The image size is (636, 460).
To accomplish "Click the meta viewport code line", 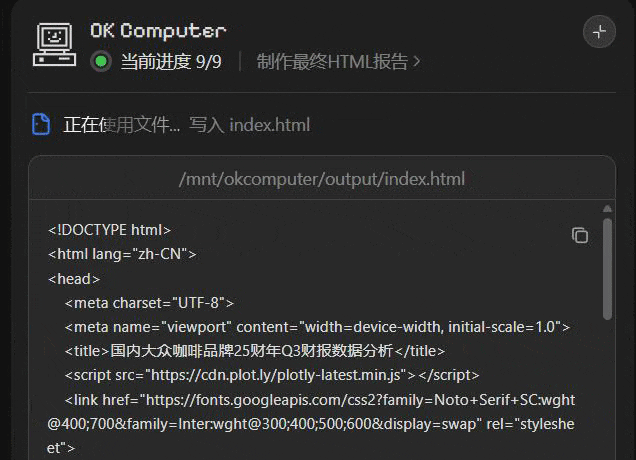I will 317,327.
